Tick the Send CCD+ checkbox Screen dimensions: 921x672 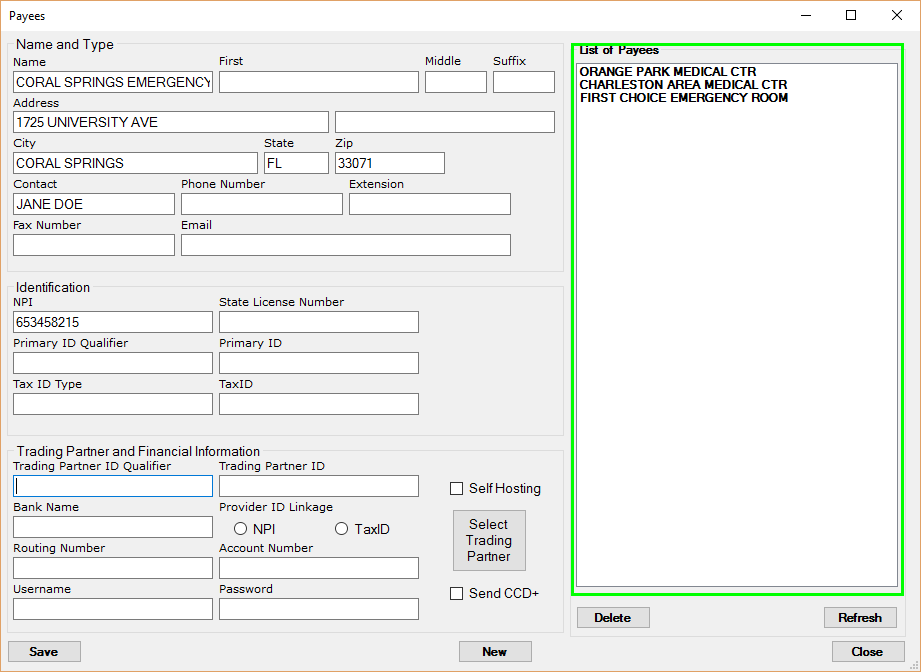click(x=457, y=594)
